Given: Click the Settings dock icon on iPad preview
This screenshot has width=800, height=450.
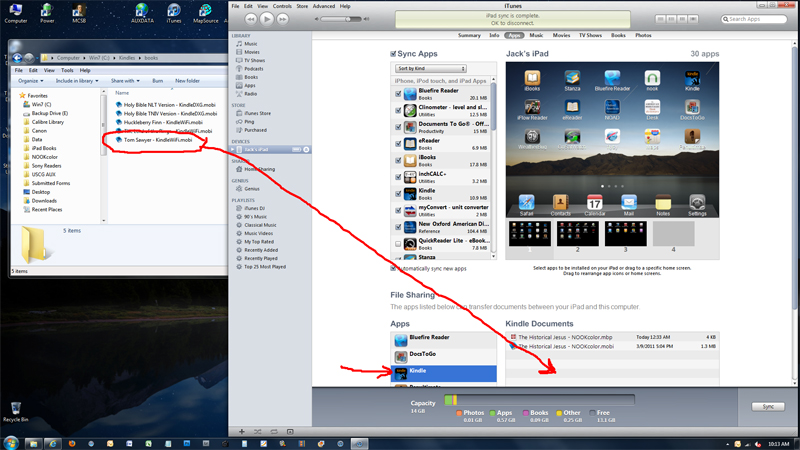Looking at the screenshot, I should click(x=697, y=202).
